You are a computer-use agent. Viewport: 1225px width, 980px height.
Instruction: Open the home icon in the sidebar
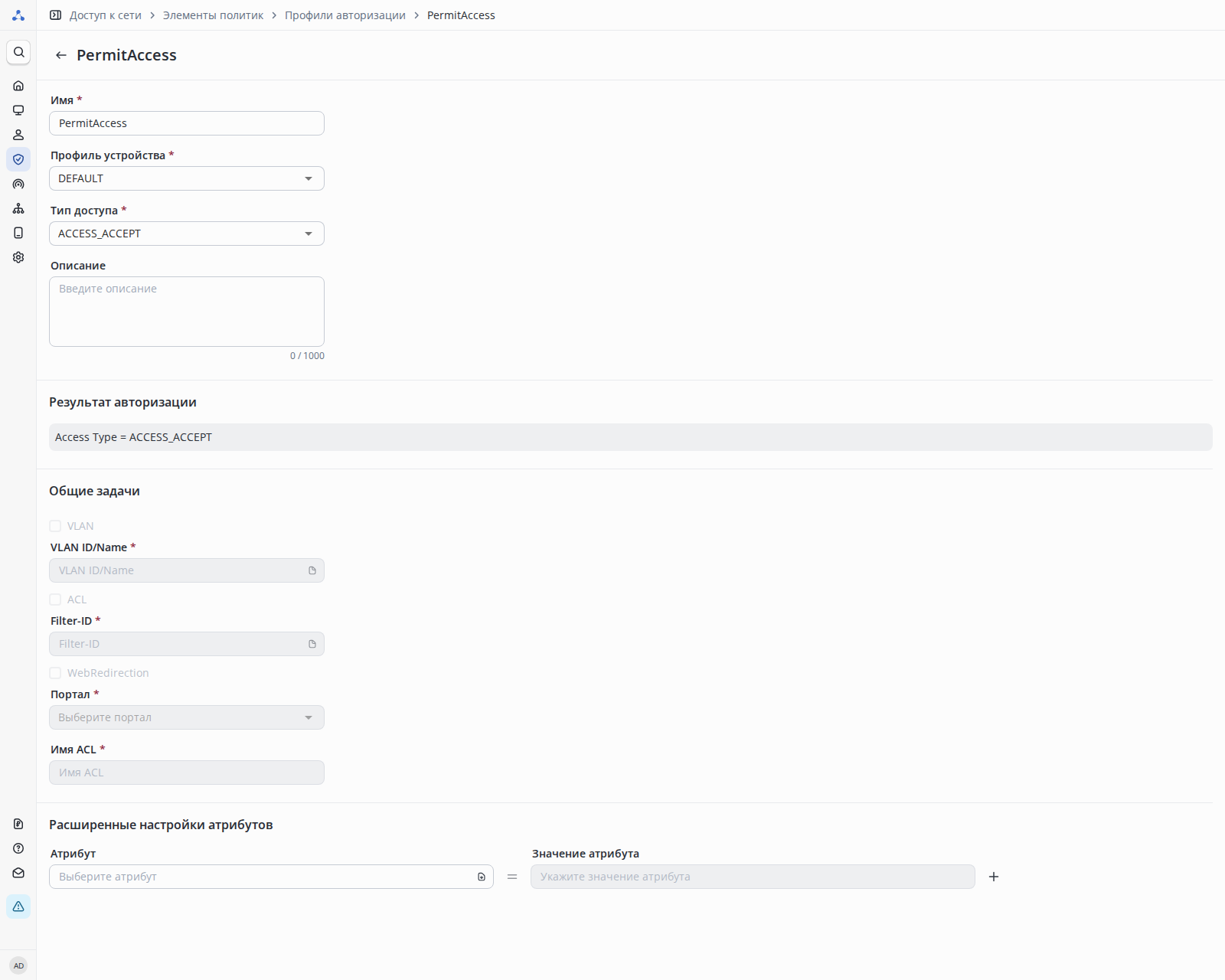18,86
